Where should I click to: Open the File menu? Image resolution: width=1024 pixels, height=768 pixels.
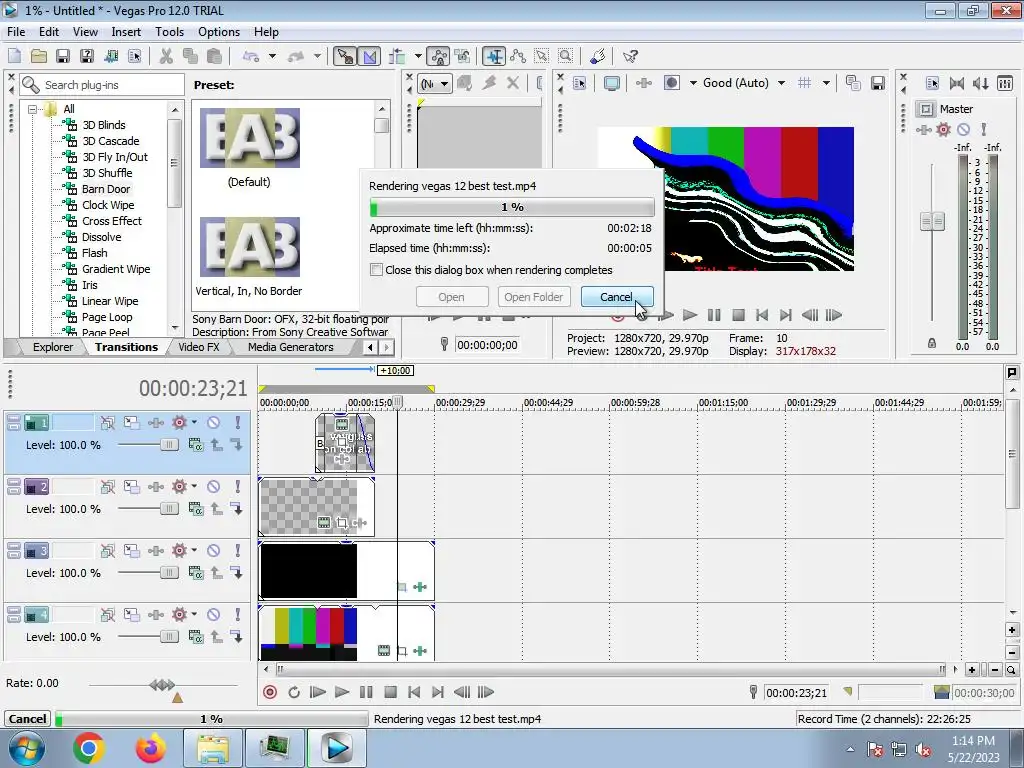[16, 31]
